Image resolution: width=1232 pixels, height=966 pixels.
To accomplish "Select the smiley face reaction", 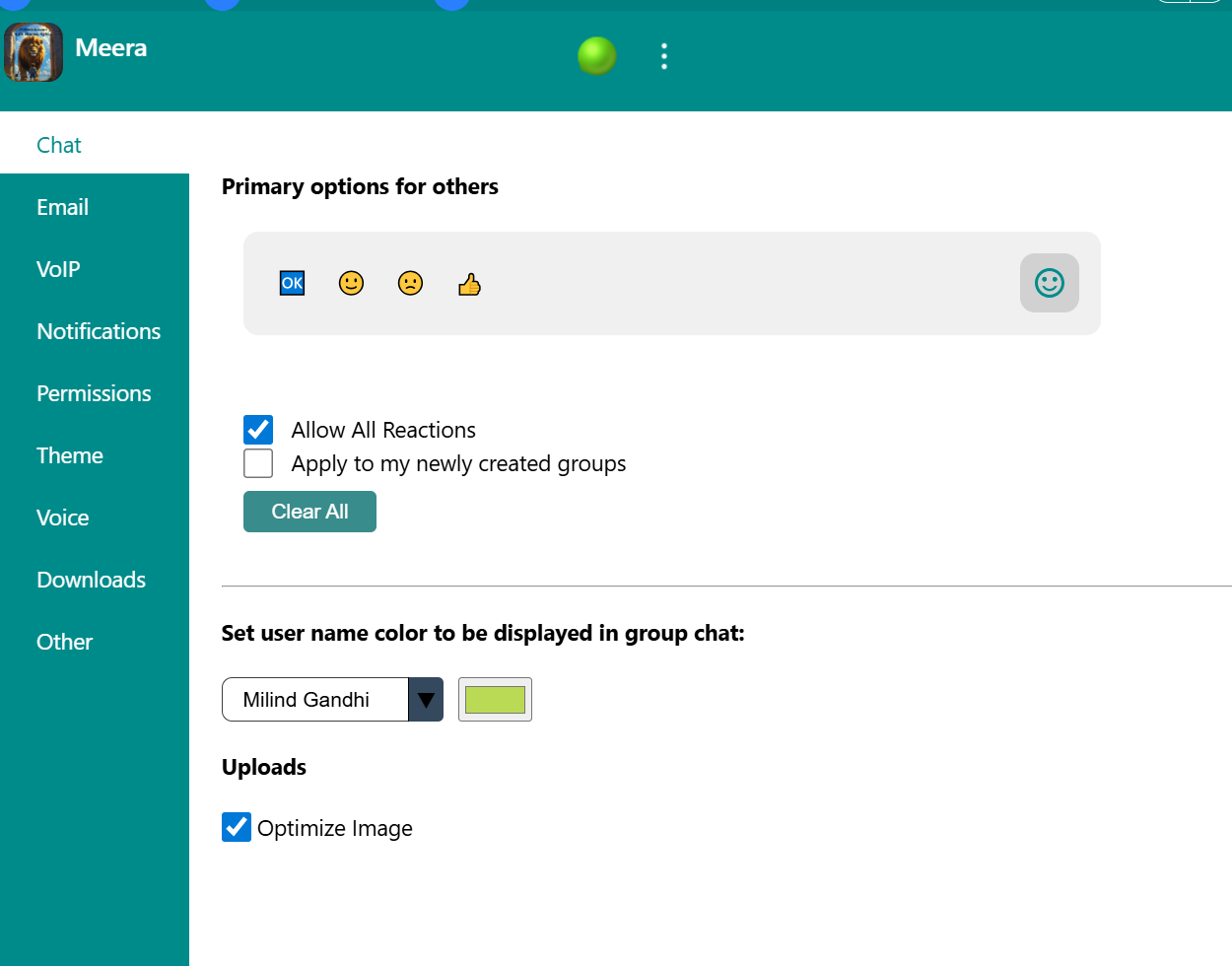I will coord(351,283).
